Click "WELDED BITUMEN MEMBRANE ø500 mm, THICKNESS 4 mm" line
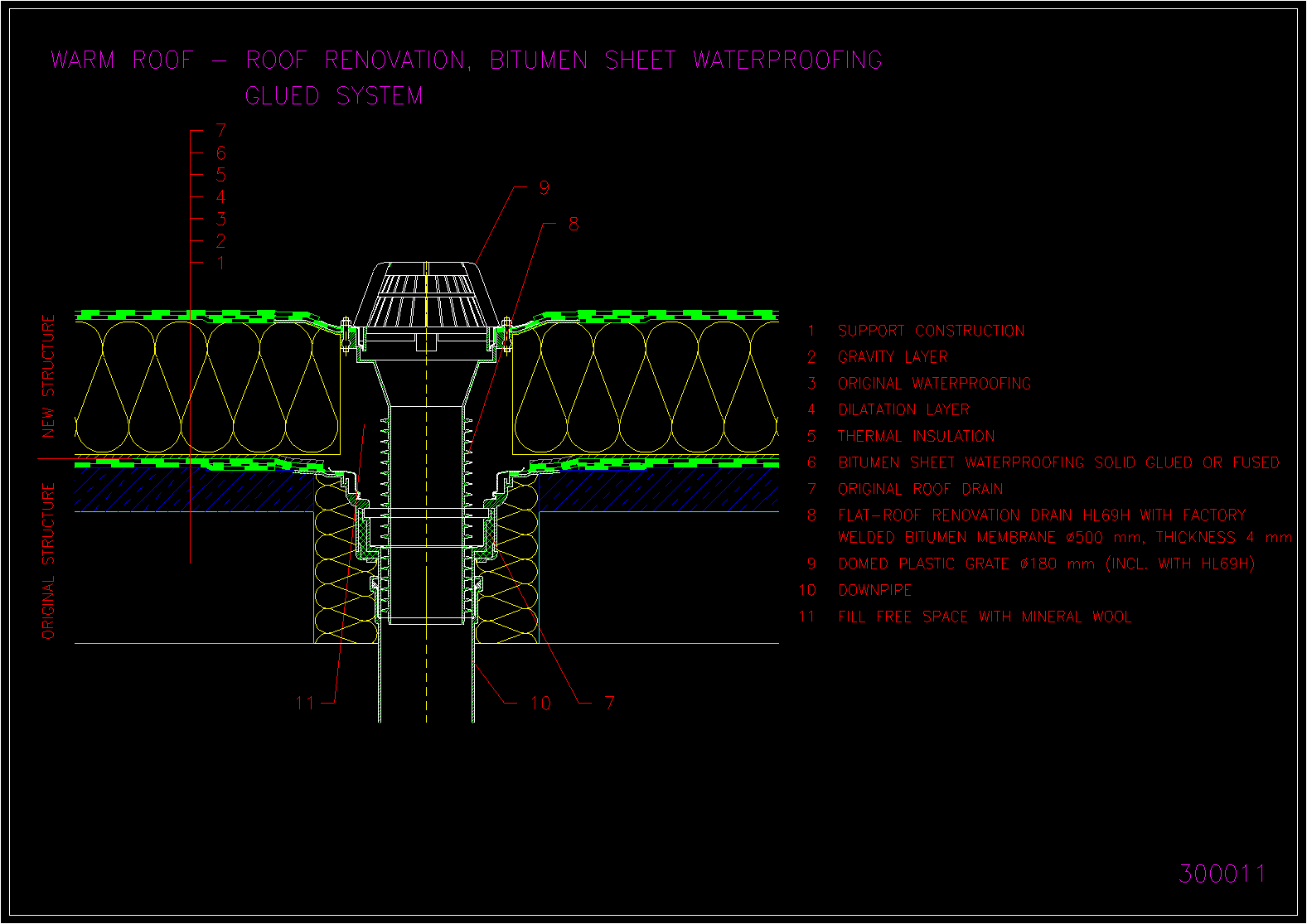The width and height of the screenshot is (1307, 924). tap(1065, 537)
